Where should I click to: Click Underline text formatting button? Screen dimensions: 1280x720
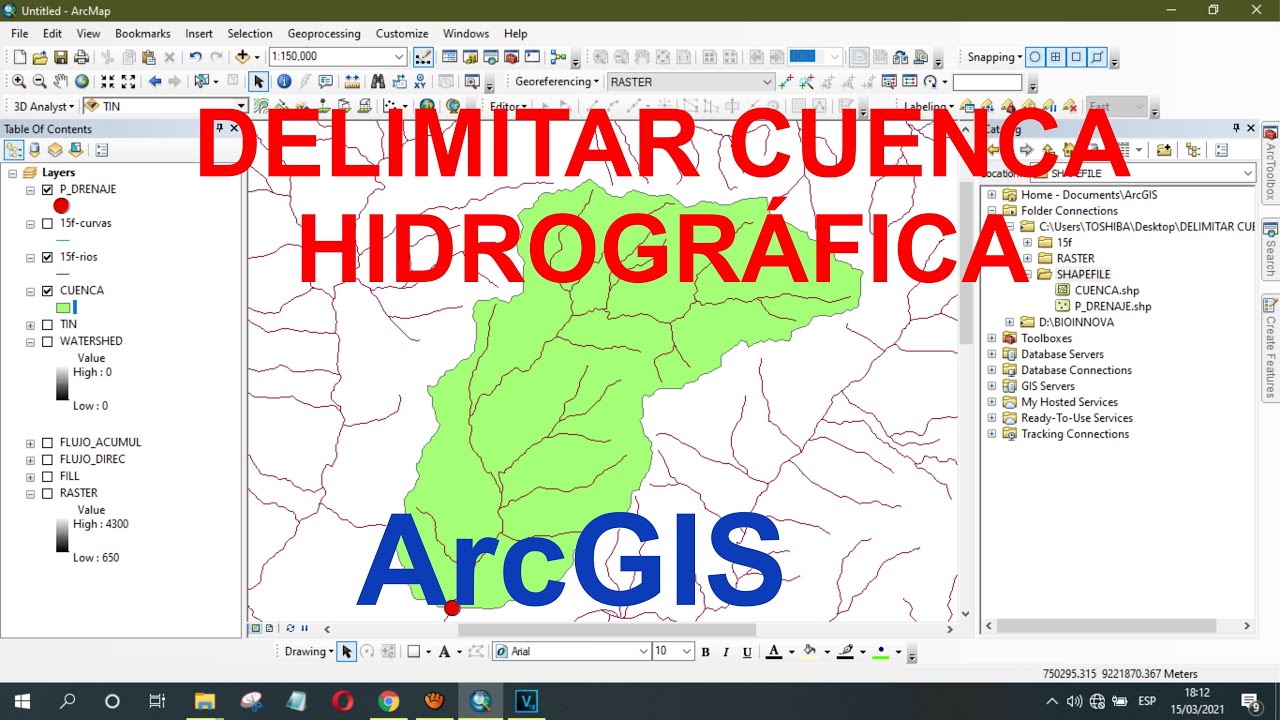click(x=747, y=652)
